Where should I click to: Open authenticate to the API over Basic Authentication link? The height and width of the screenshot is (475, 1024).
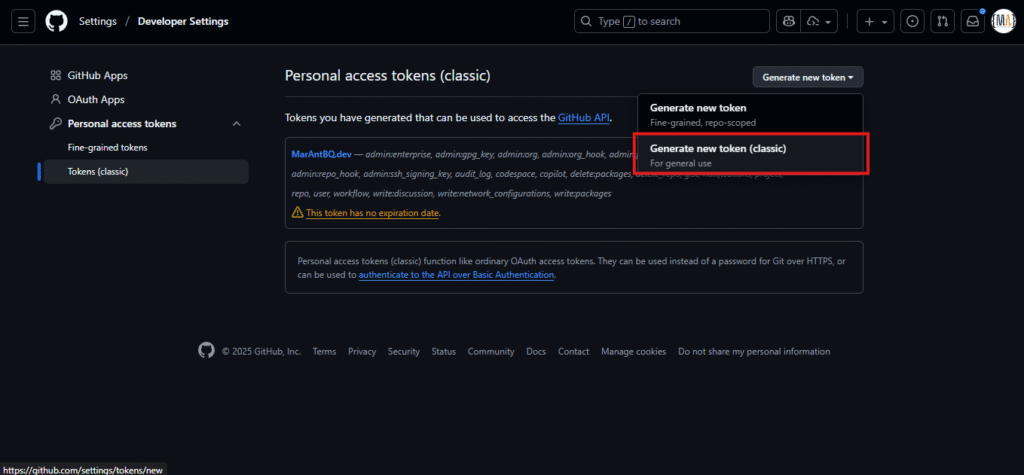(x=456, y=275)
